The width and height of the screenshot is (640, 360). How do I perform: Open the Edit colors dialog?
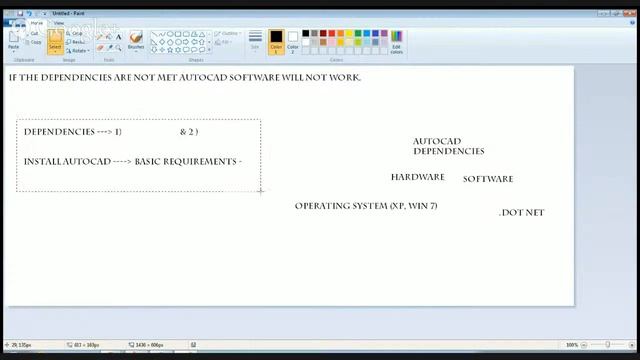396,42
